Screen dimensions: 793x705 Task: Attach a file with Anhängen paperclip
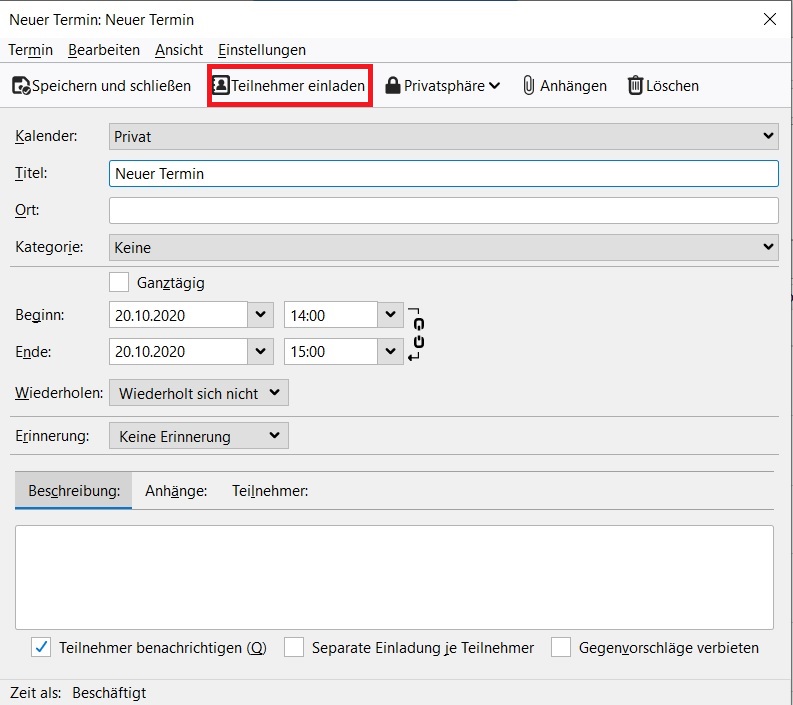[564, 85]
